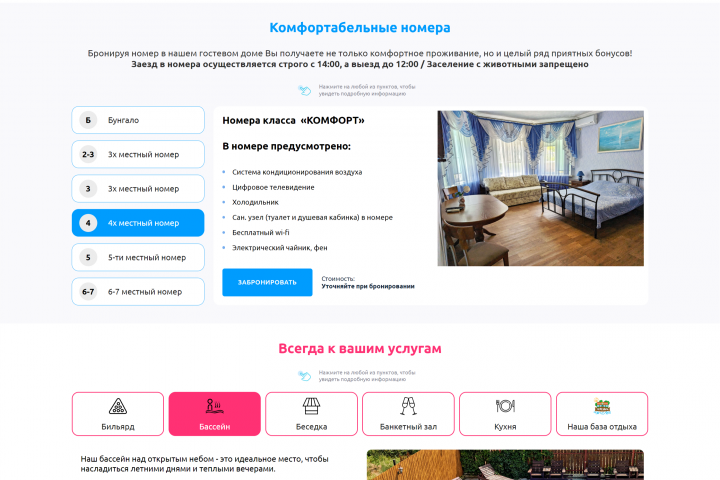Click the Всегда к вашим услугам heading
This screenshot has width=720, height=480.
[x=360, y=349]
